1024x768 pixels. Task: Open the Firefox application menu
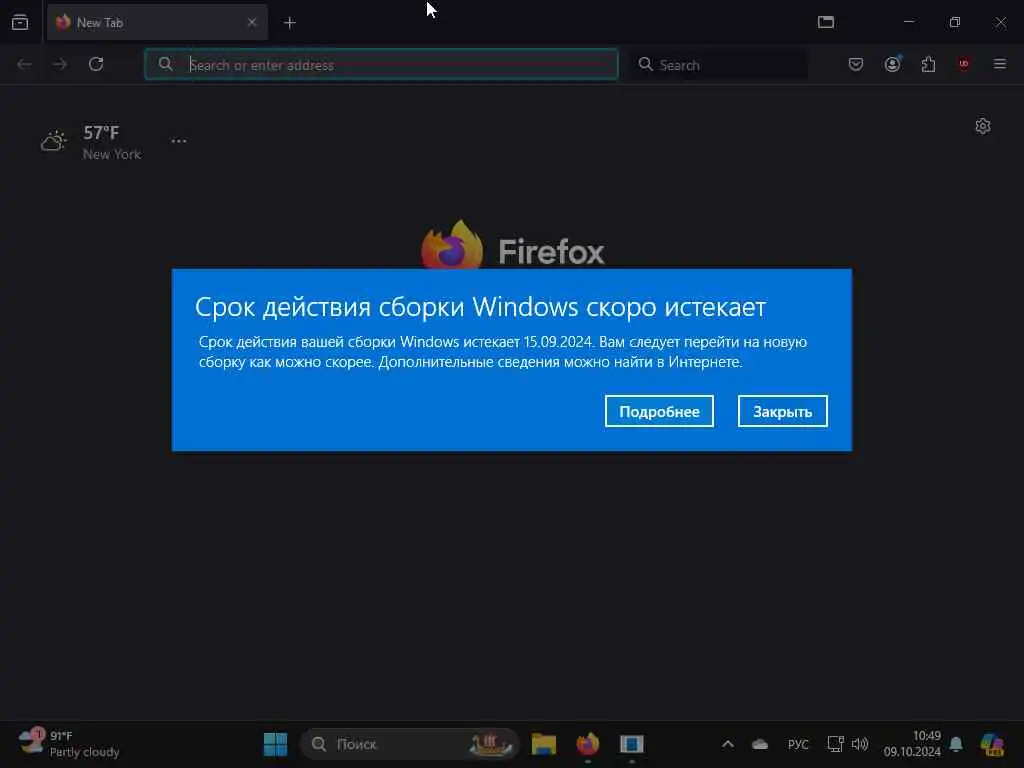tap(1000, 64)
